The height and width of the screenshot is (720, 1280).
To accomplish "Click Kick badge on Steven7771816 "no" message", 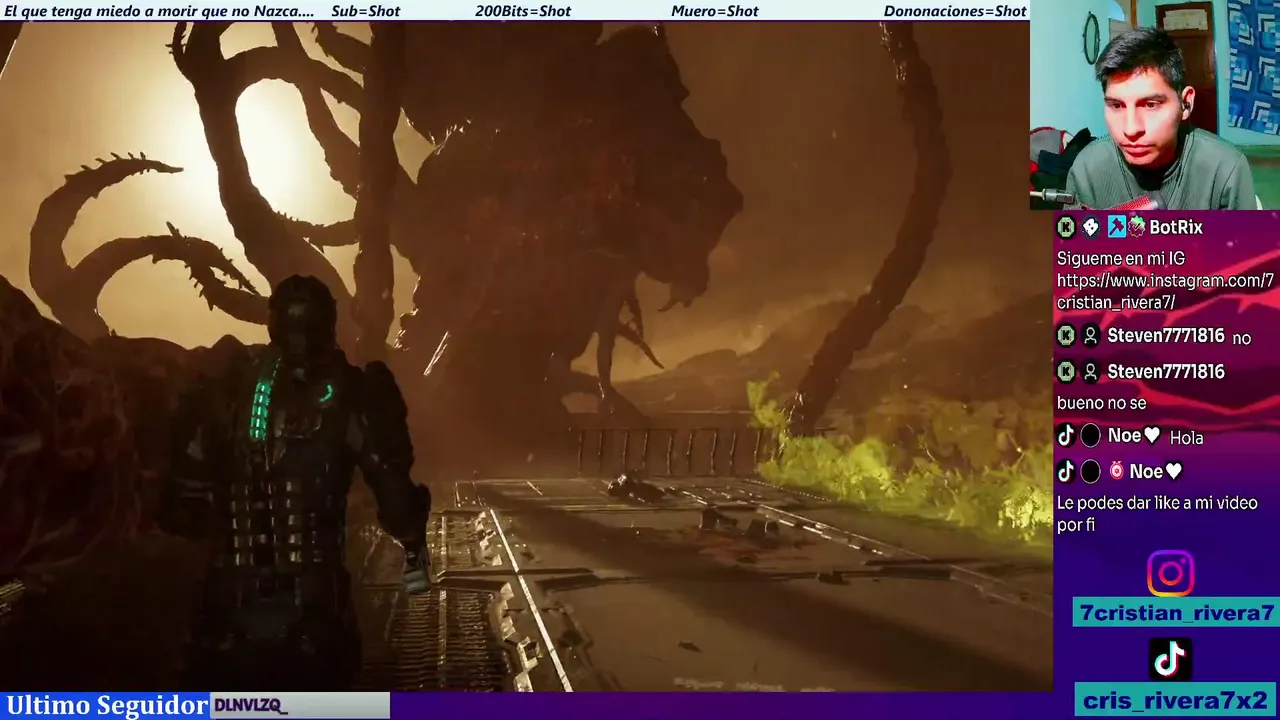I will (1066, 336).
